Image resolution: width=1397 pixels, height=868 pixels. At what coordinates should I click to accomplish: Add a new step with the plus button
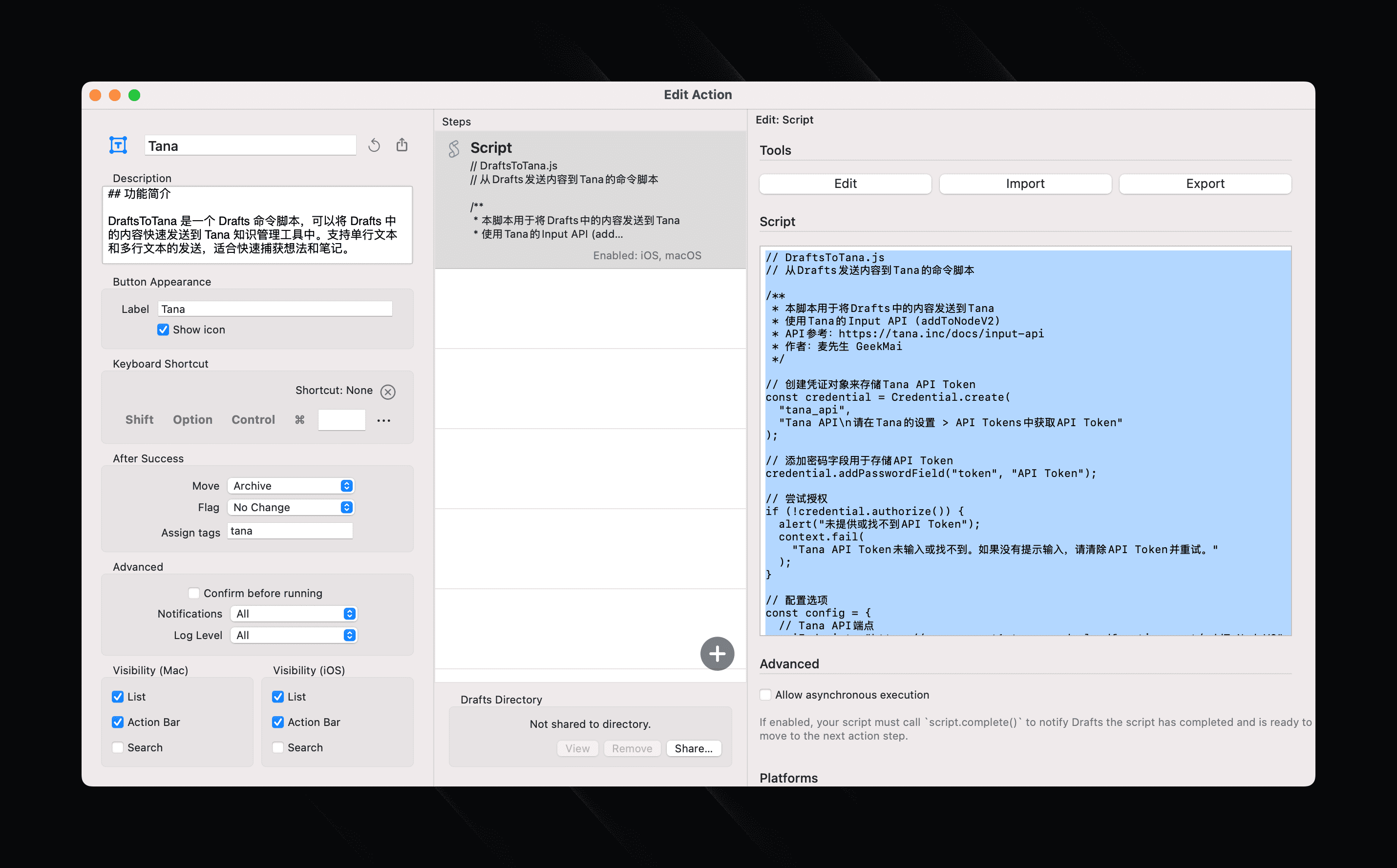(x=717, y=653)
